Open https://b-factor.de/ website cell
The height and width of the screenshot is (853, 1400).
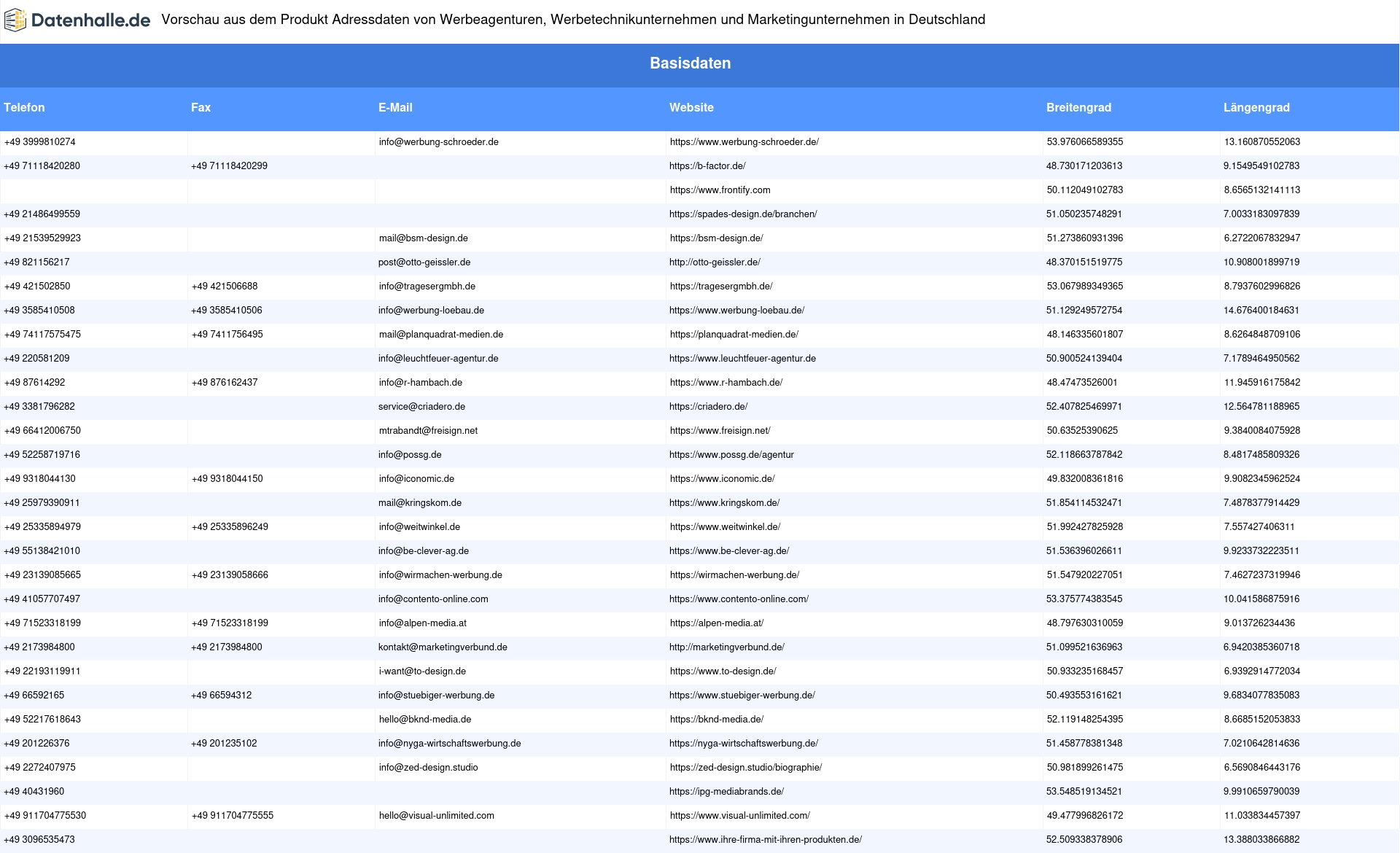[x=707, y=166]
